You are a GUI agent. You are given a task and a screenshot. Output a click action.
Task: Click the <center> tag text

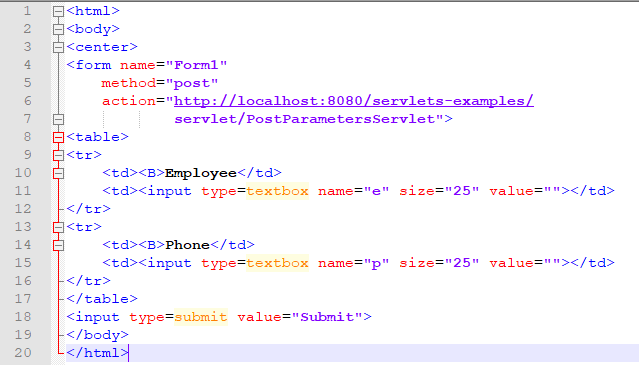pos(102,47)
